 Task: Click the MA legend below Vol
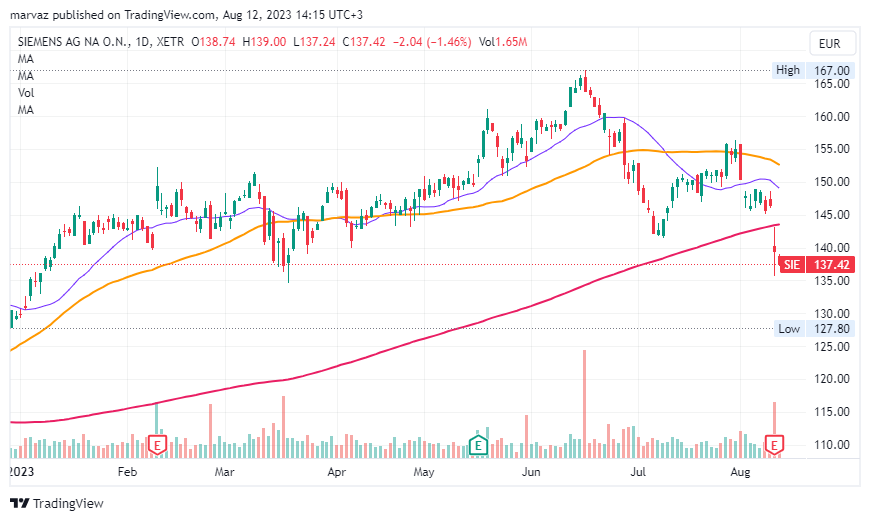click(x=26, y=110)
